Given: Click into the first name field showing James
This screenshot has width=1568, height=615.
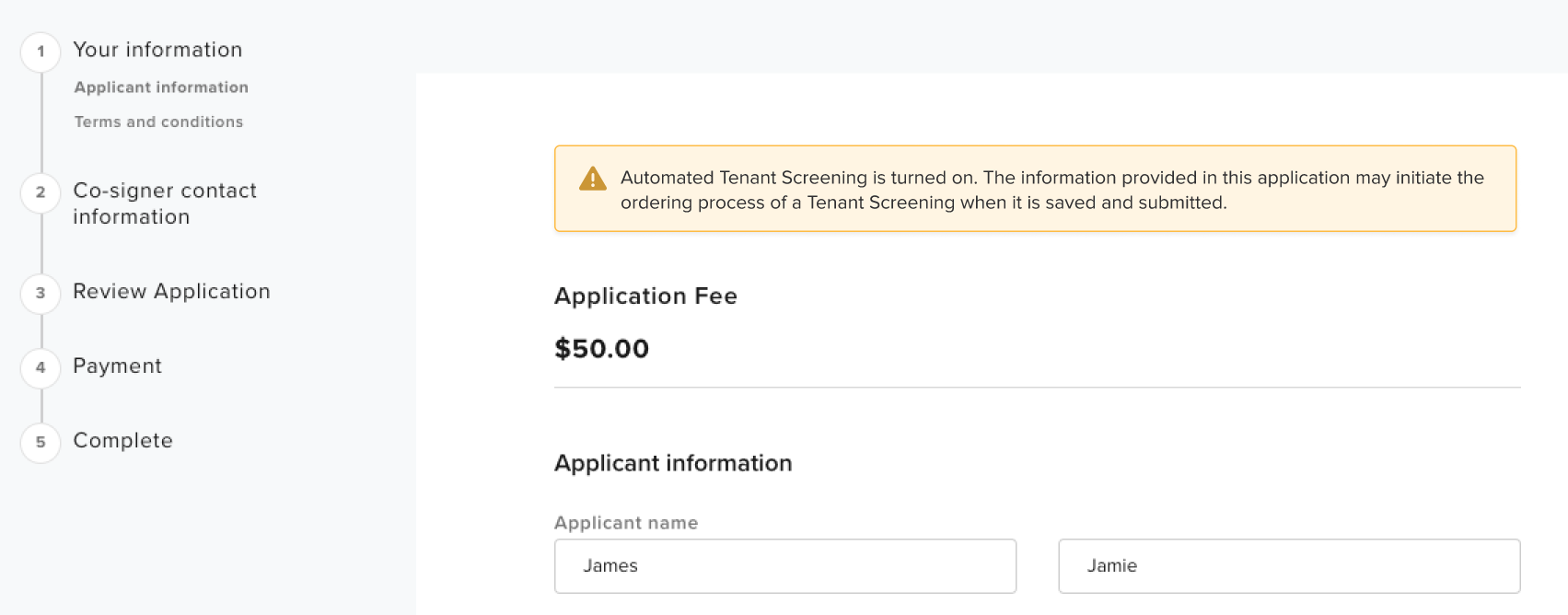Looking at the screenshot, I should point(784,565).
